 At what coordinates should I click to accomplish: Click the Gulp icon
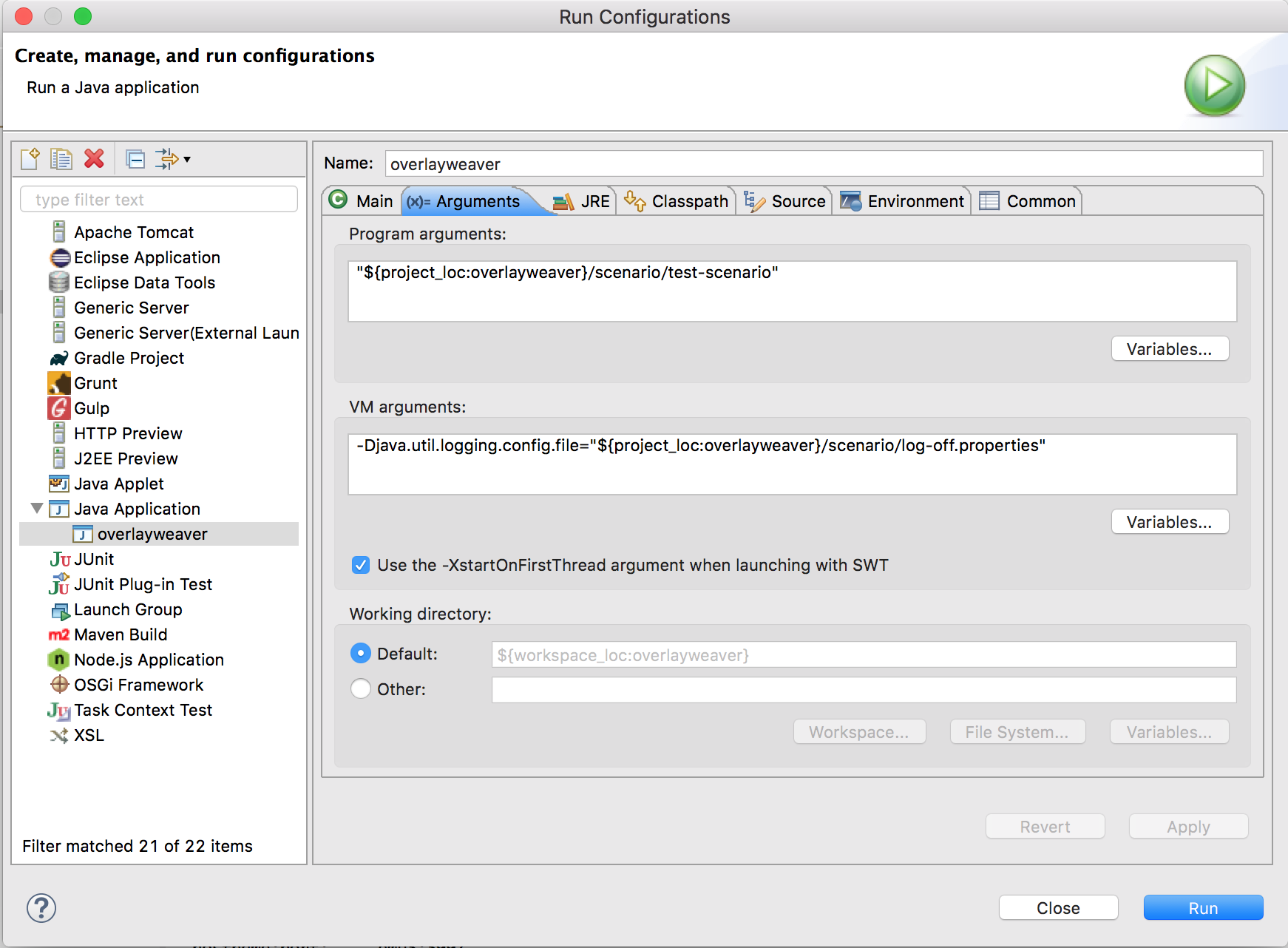(59, 408)
